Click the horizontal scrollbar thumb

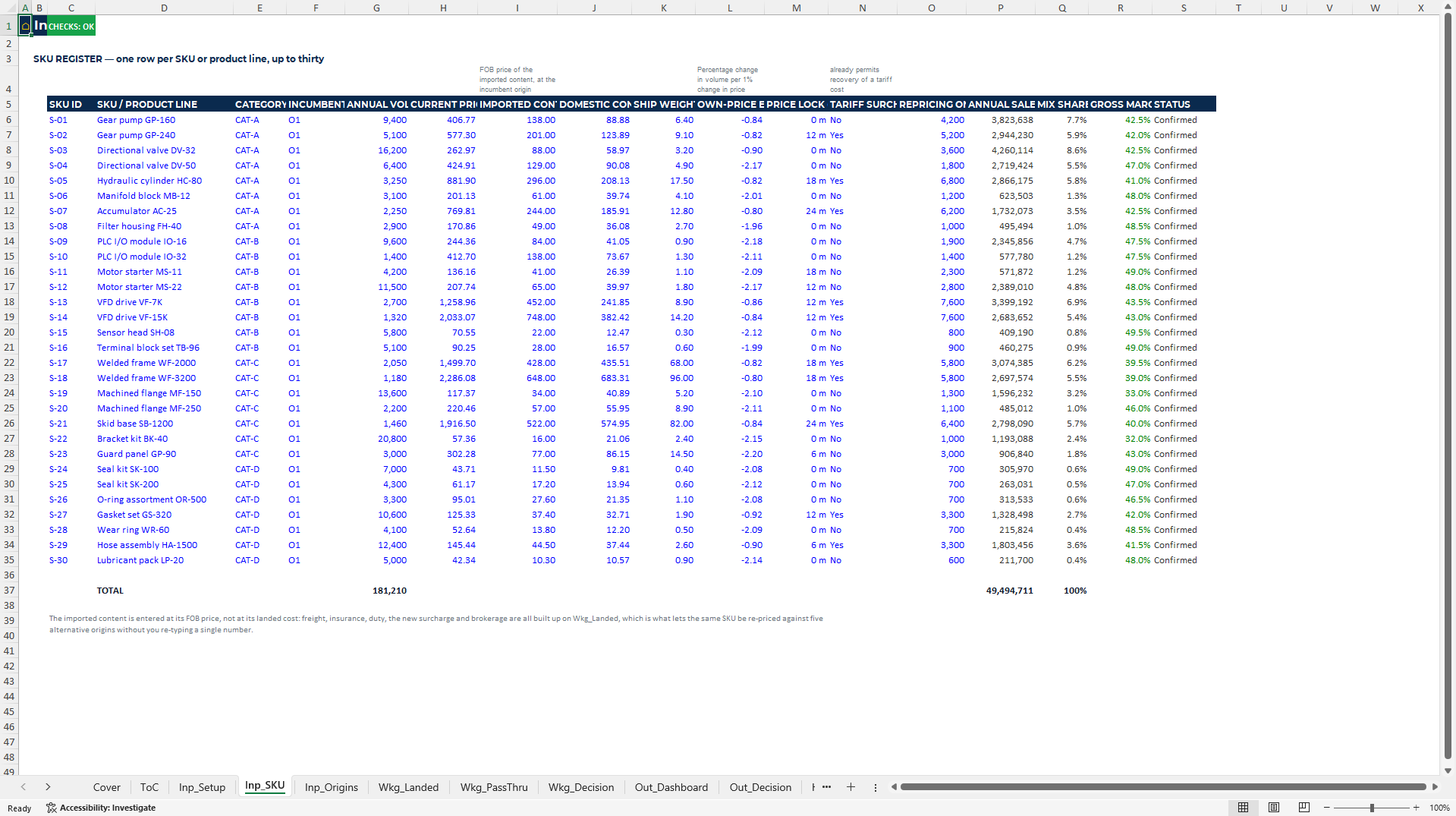(1162, 787)
